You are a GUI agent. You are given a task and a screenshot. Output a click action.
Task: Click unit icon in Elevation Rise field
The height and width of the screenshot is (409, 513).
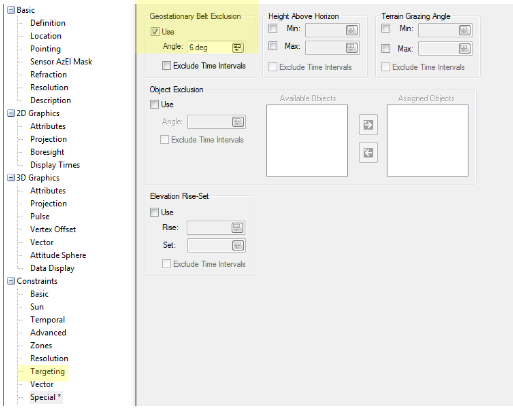click(x=237, y=228)
